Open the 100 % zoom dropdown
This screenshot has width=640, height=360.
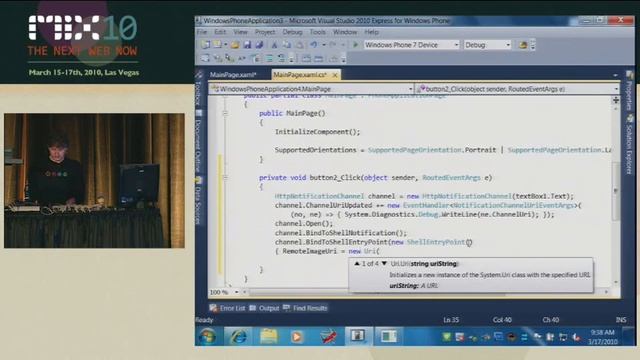[x=236, y=292]
